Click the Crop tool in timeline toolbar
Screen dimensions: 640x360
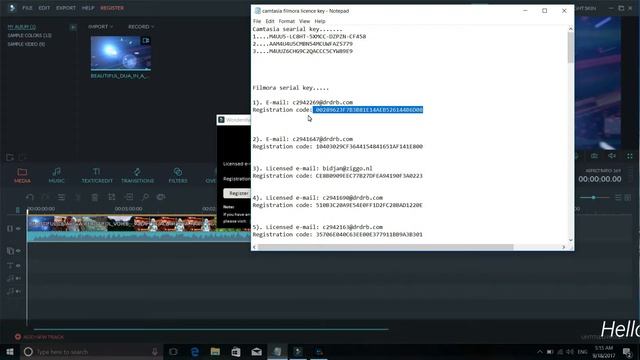coord(111,197)
